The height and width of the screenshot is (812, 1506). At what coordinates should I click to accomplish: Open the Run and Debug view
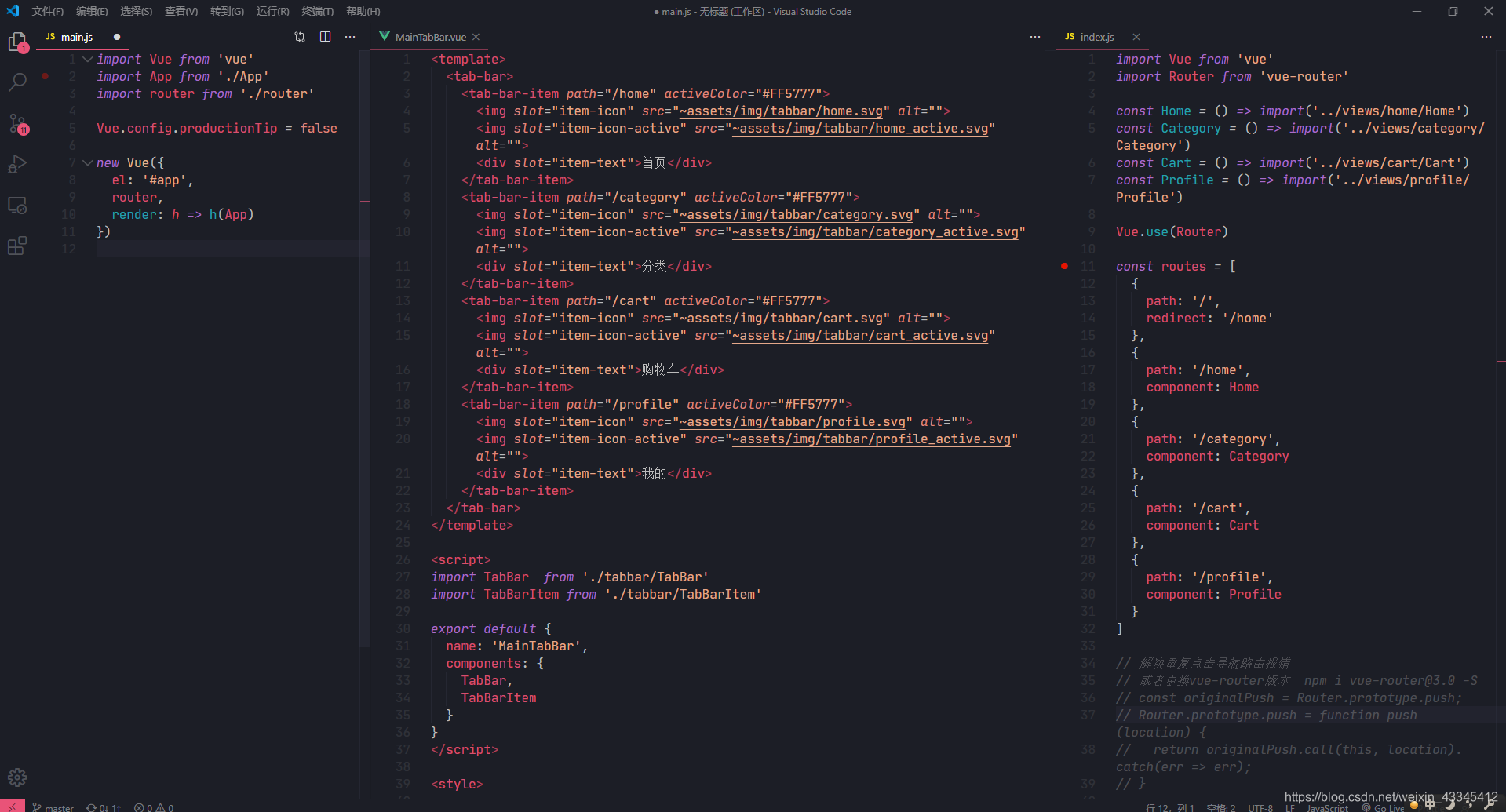(17, 164)
